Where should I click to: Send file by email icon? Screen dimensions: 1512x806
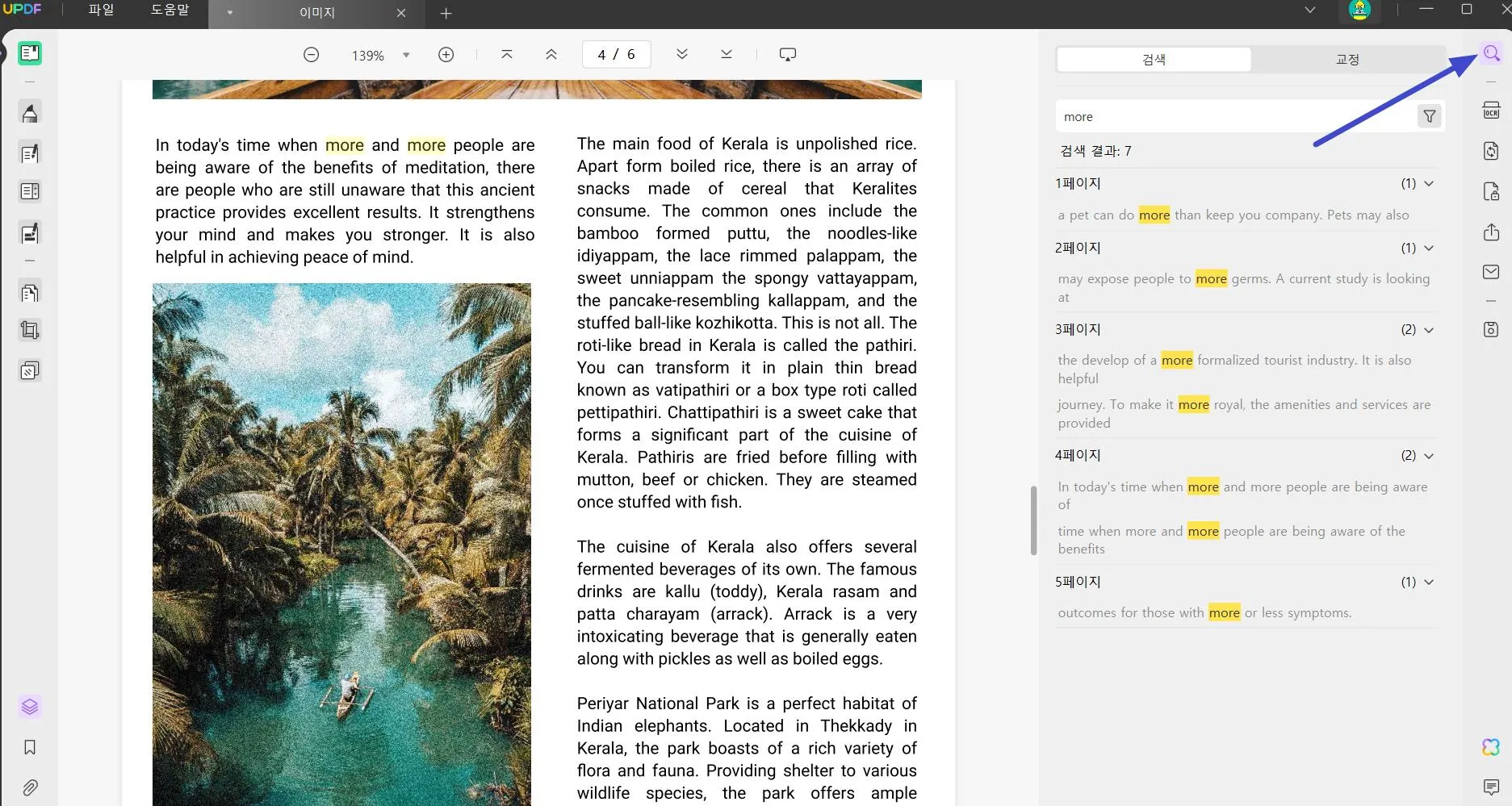coord(1491,273)
